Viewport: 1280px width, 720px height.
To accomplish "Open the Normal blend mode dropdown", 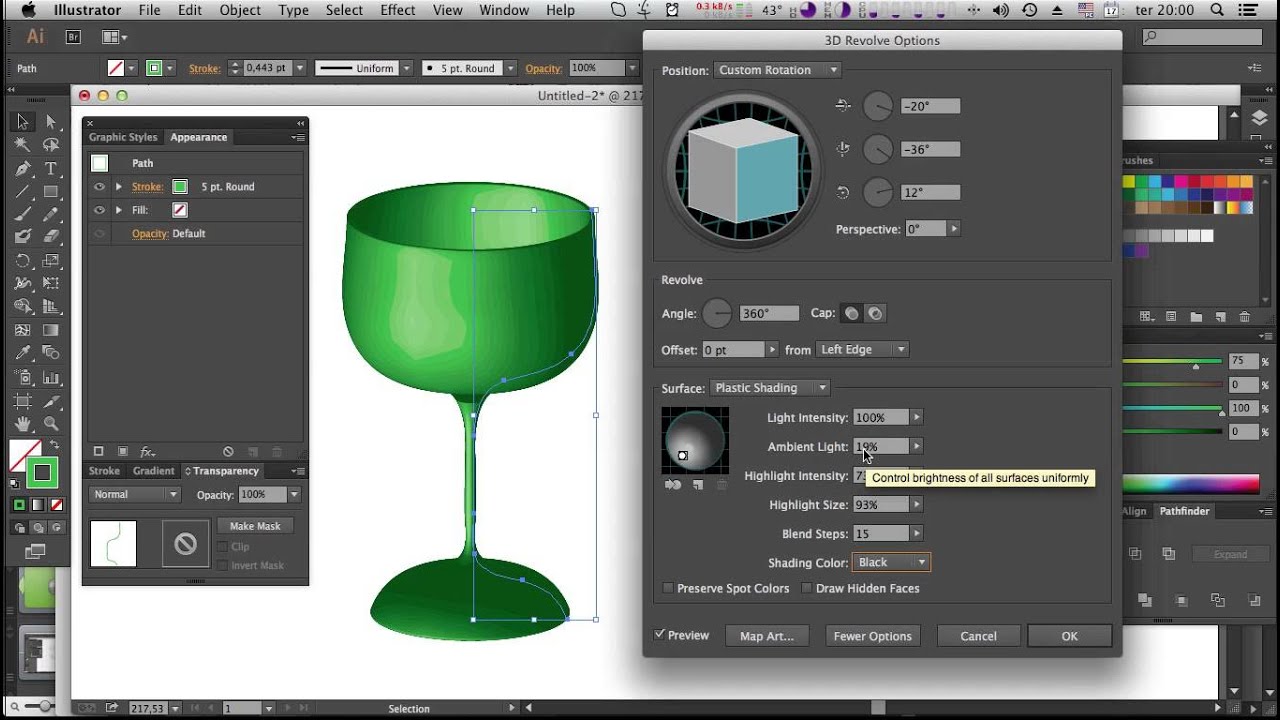I will 134,493.
